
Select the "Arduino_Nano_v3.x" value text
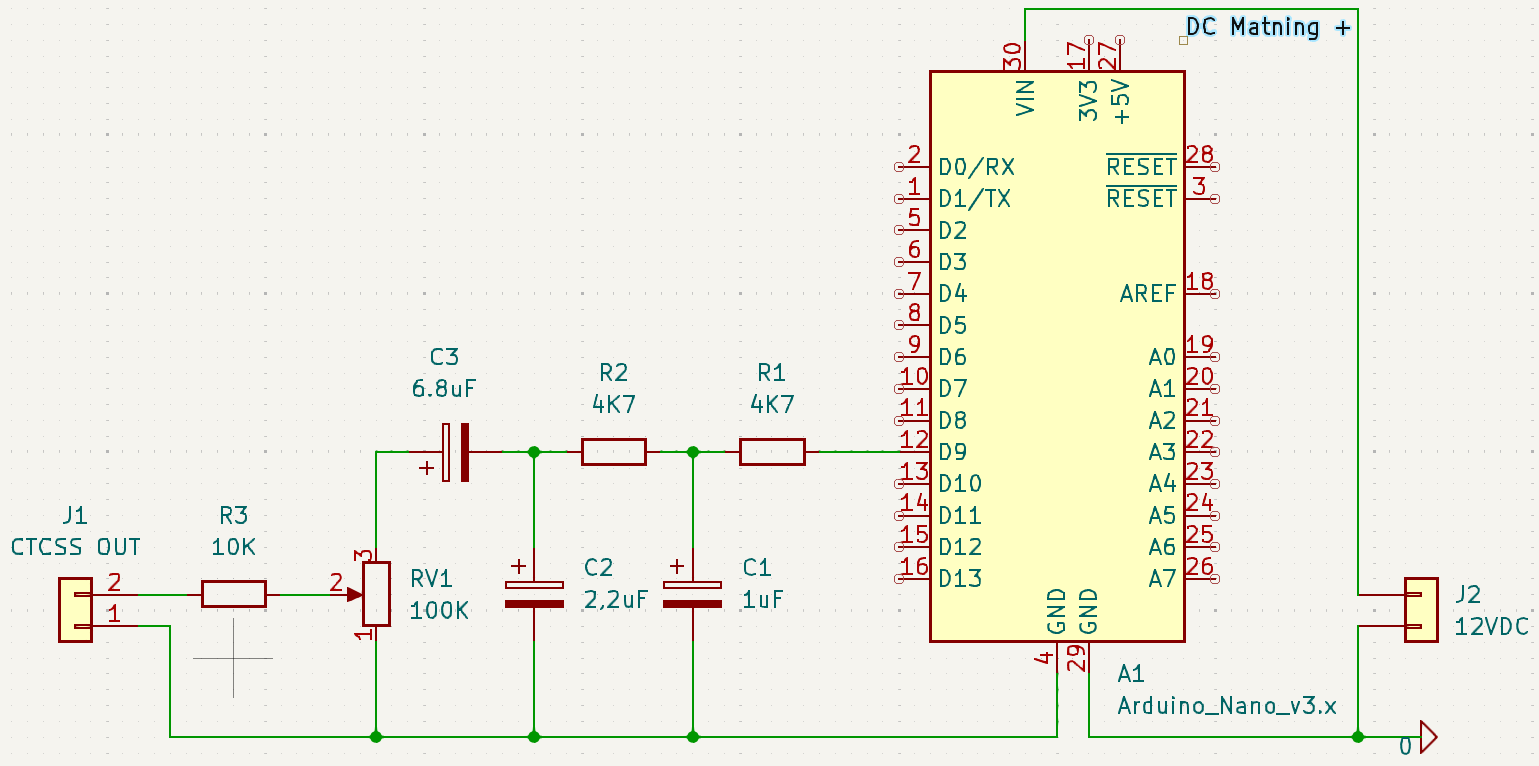(1226, 705)
